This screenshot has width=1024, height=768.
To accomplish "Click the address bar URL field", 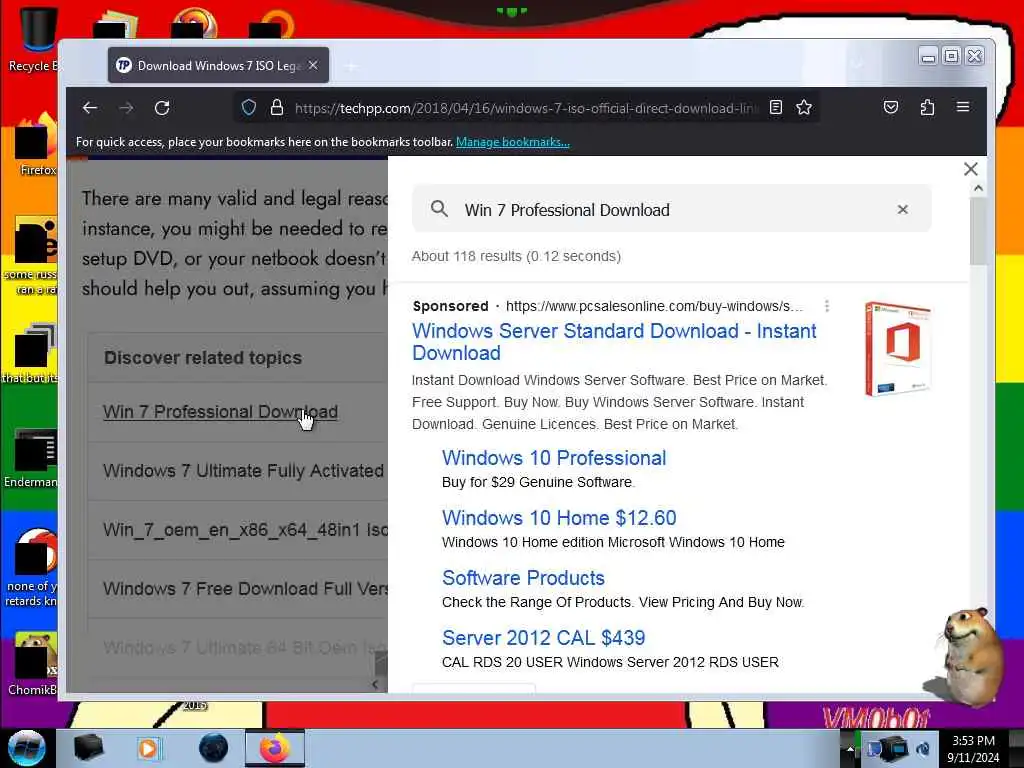I will point(526,108).
